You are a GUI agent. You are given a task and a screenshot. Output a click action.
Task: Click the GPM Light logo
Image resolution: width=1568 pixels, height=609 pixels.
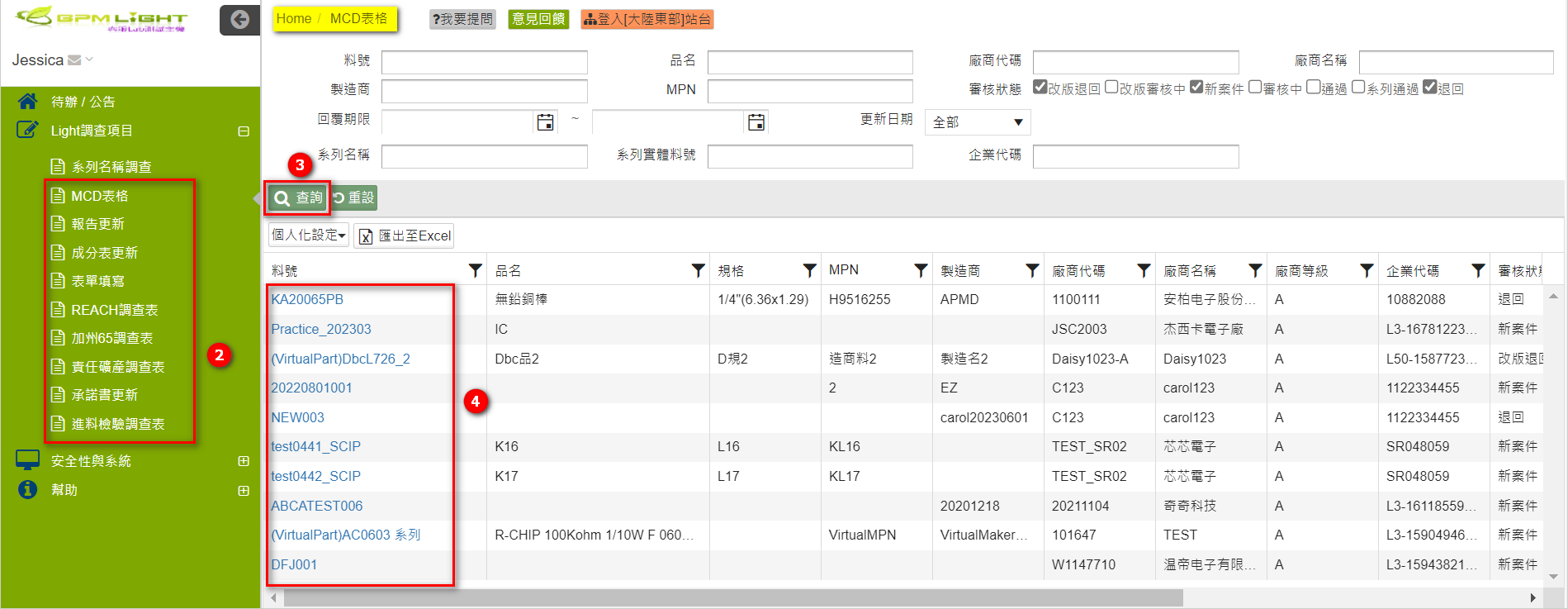click(102, 19)
